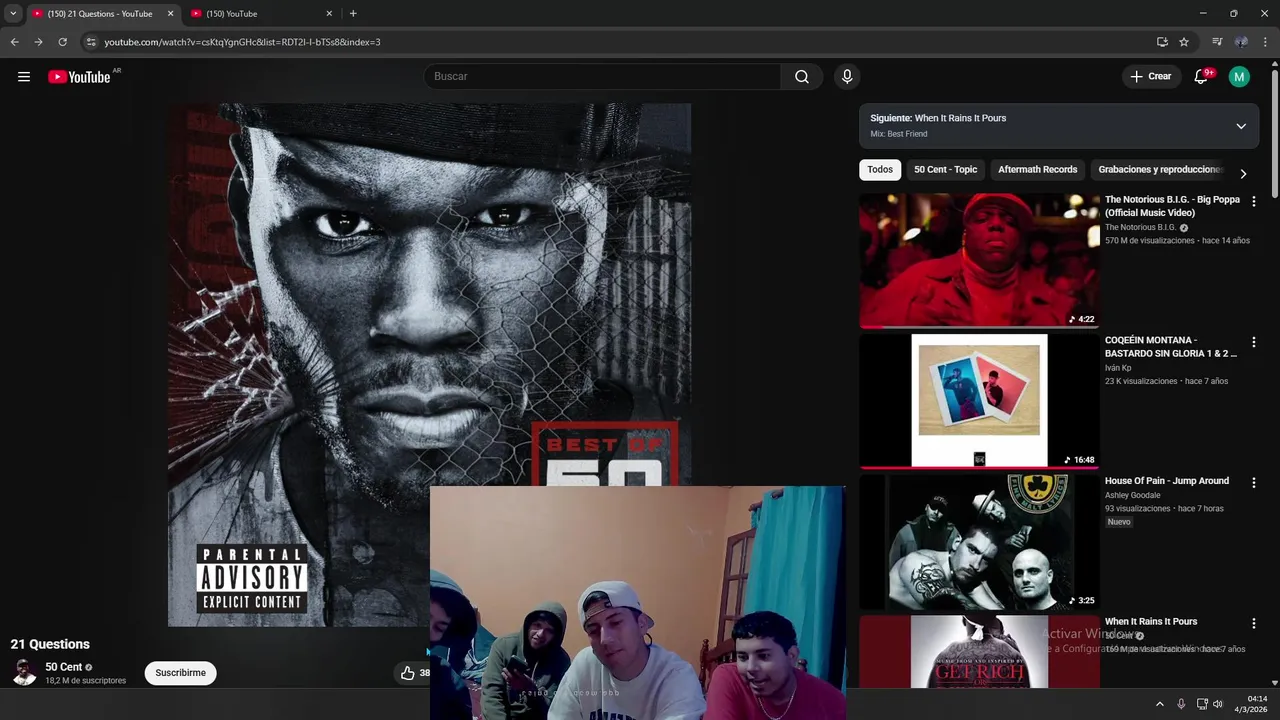1280x720 pixels.
Task: Open the YouTube hamburger guide menu
Action: click(x=24, y=77)
